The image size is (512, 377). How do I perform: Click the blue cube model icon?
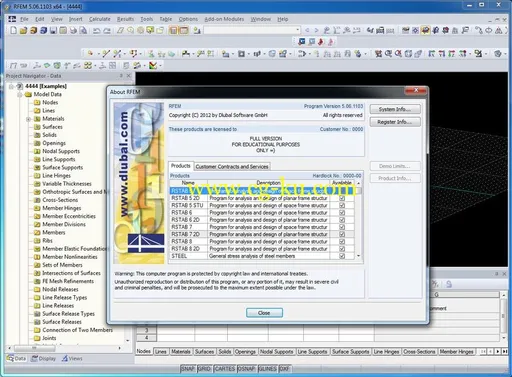pyautogui.click(x=43, y=31)
